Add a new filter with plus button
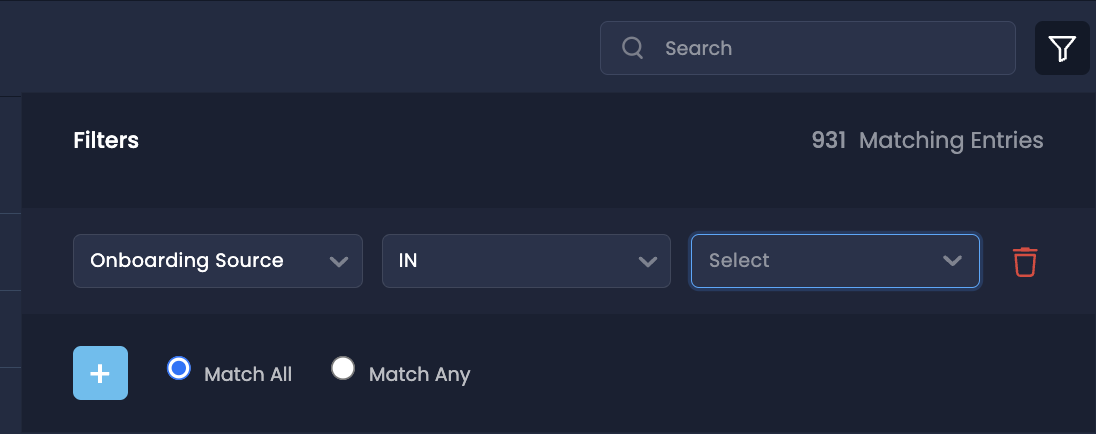 coord(101,373)
